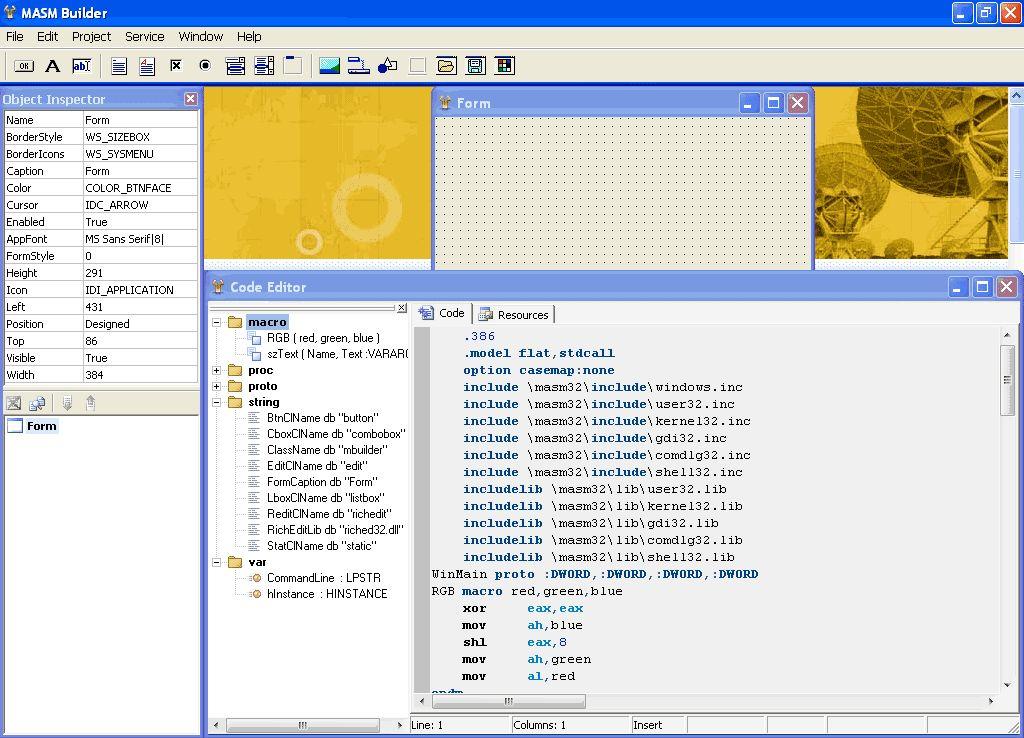This screenshot has width=1024, height=738.
Task: Choose the Edit box (ab) component tool
Action: [x=82, y=65]
